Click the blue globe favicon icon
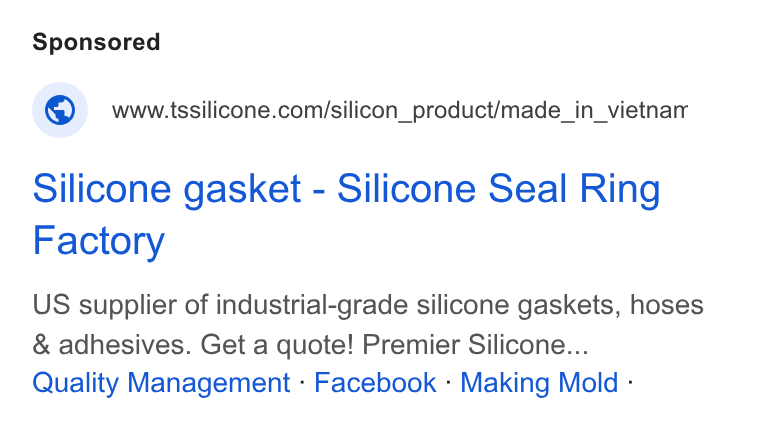The image size is (760, 426). [60, 110]
